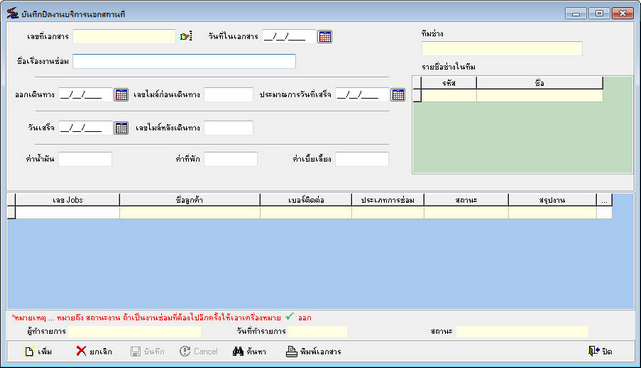This screenshot has height=368, width=641.
Task: Click the ชื่อ column header in team list
Action: pos(540,83)
